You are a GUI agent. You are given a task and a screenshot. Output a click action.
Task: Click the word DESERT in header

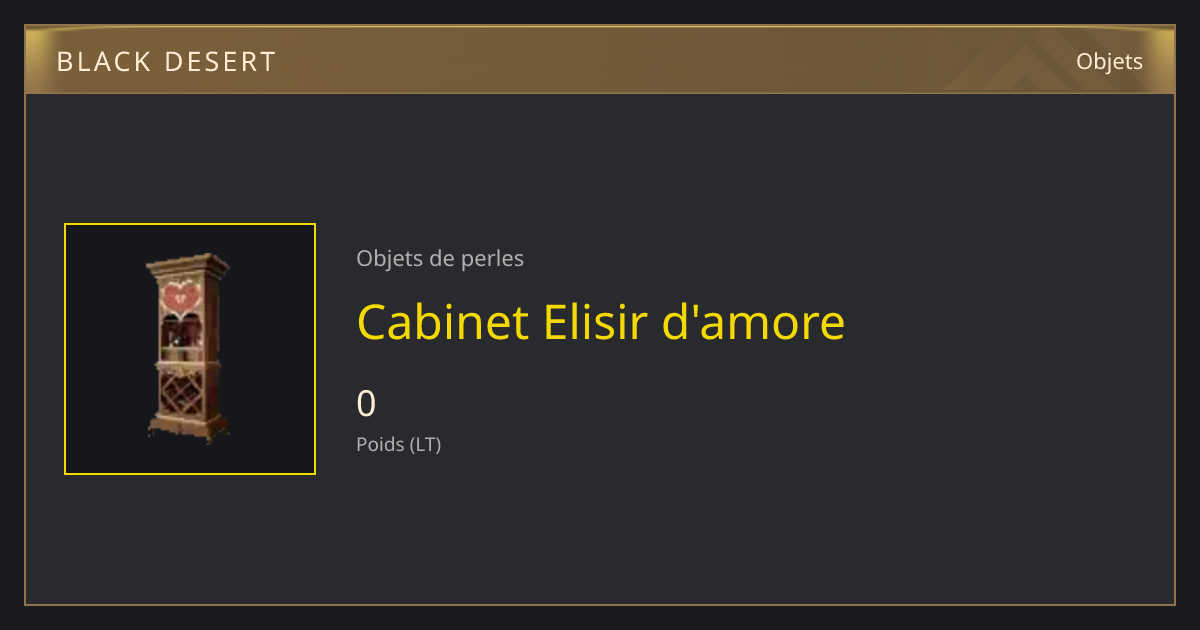(220, 62)
